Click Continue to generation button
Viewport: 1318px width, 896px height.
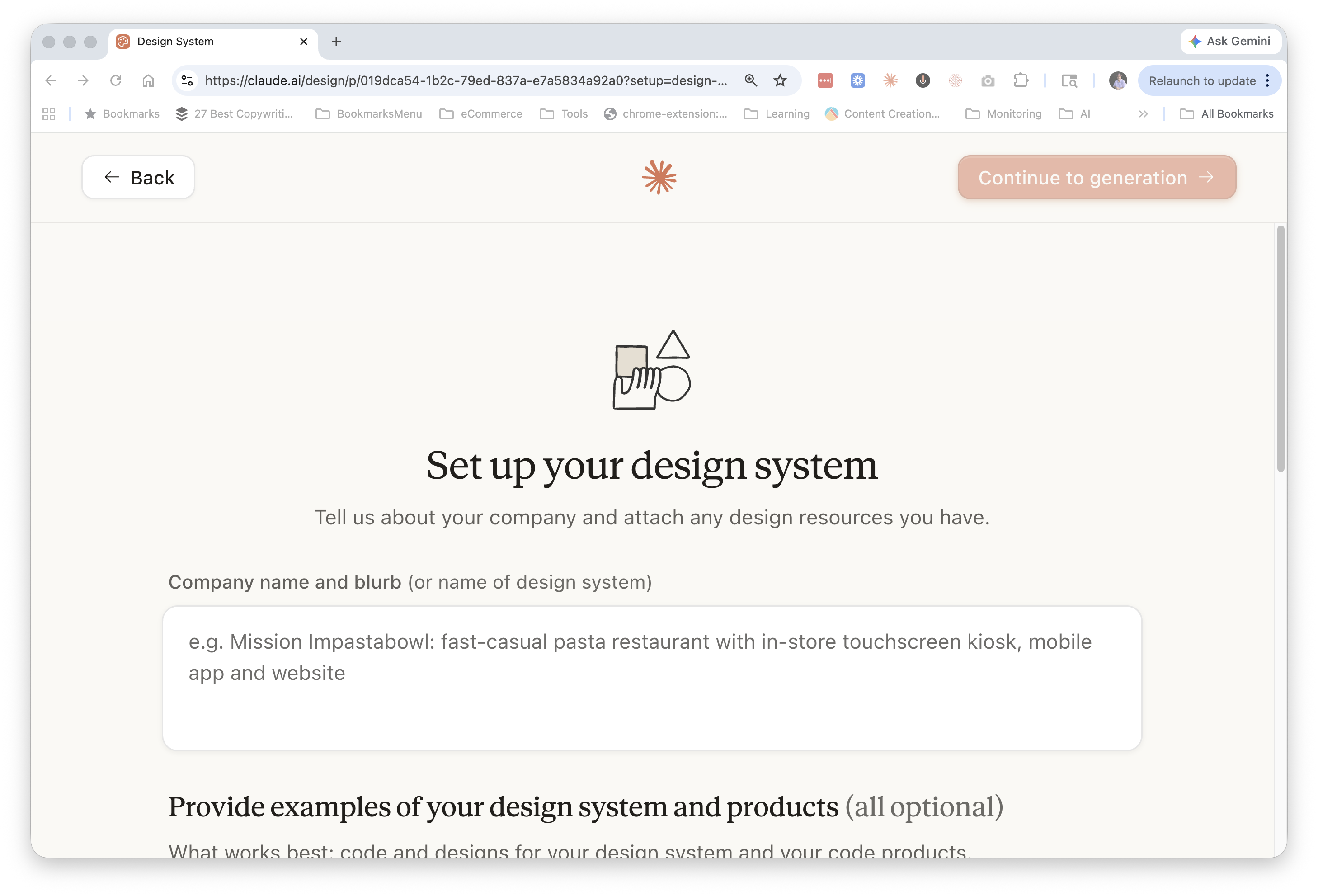pyautogui.click(x=1096, y=178)
